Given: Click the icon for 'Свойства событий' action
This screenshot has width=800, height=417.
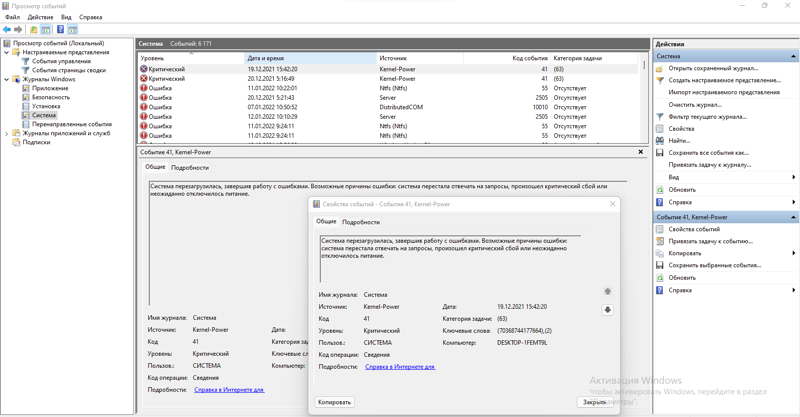Looking at the screenshot, I should pos(660,229).
